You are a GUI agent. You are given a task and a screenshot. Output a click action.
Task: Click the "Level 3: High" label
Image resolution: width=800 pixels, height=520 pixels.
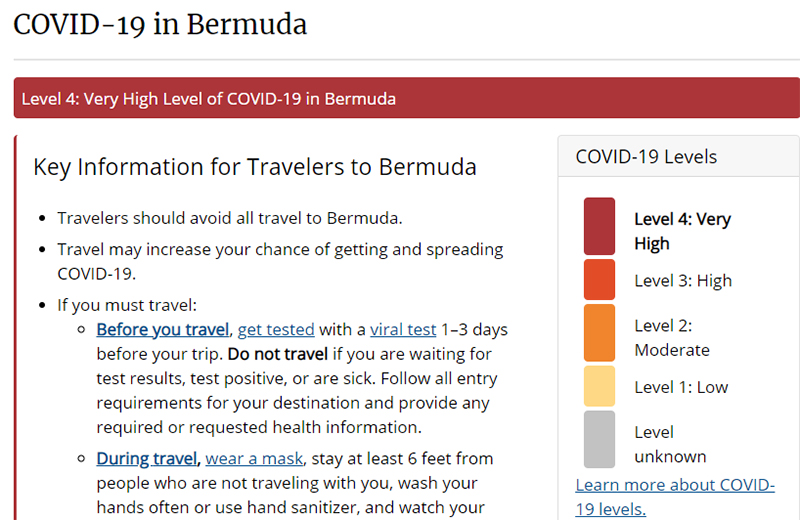tap(683, 281)
